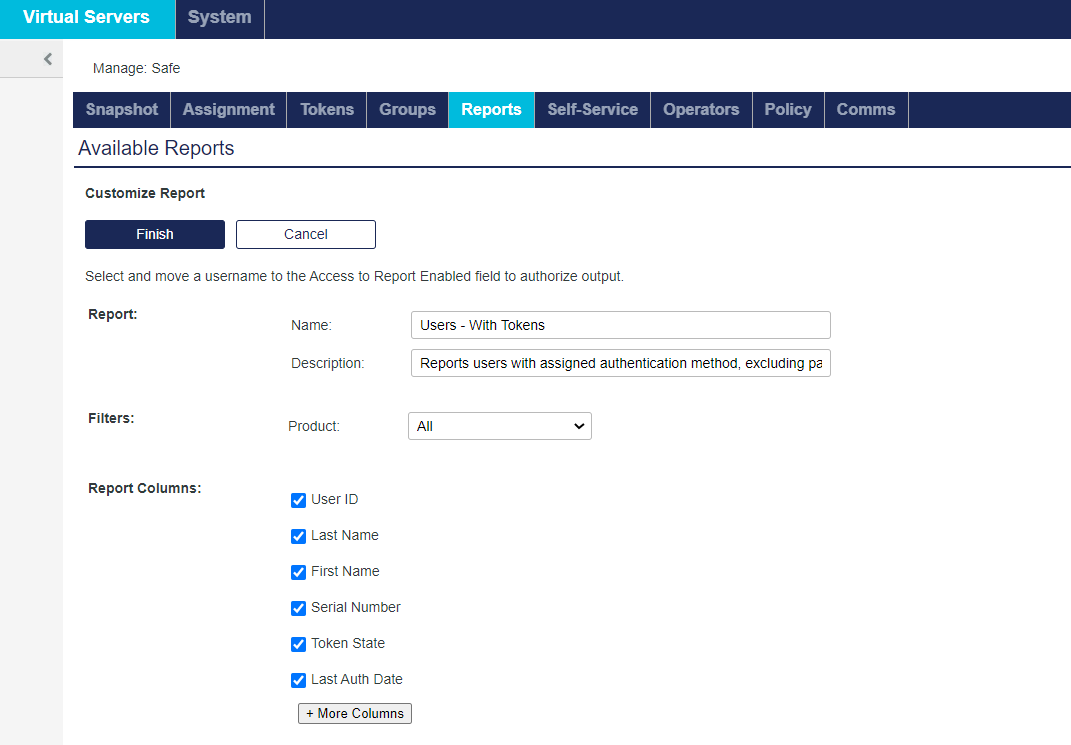Open the Groups tab
1071x745 pixels.
[x=407, y=110]
